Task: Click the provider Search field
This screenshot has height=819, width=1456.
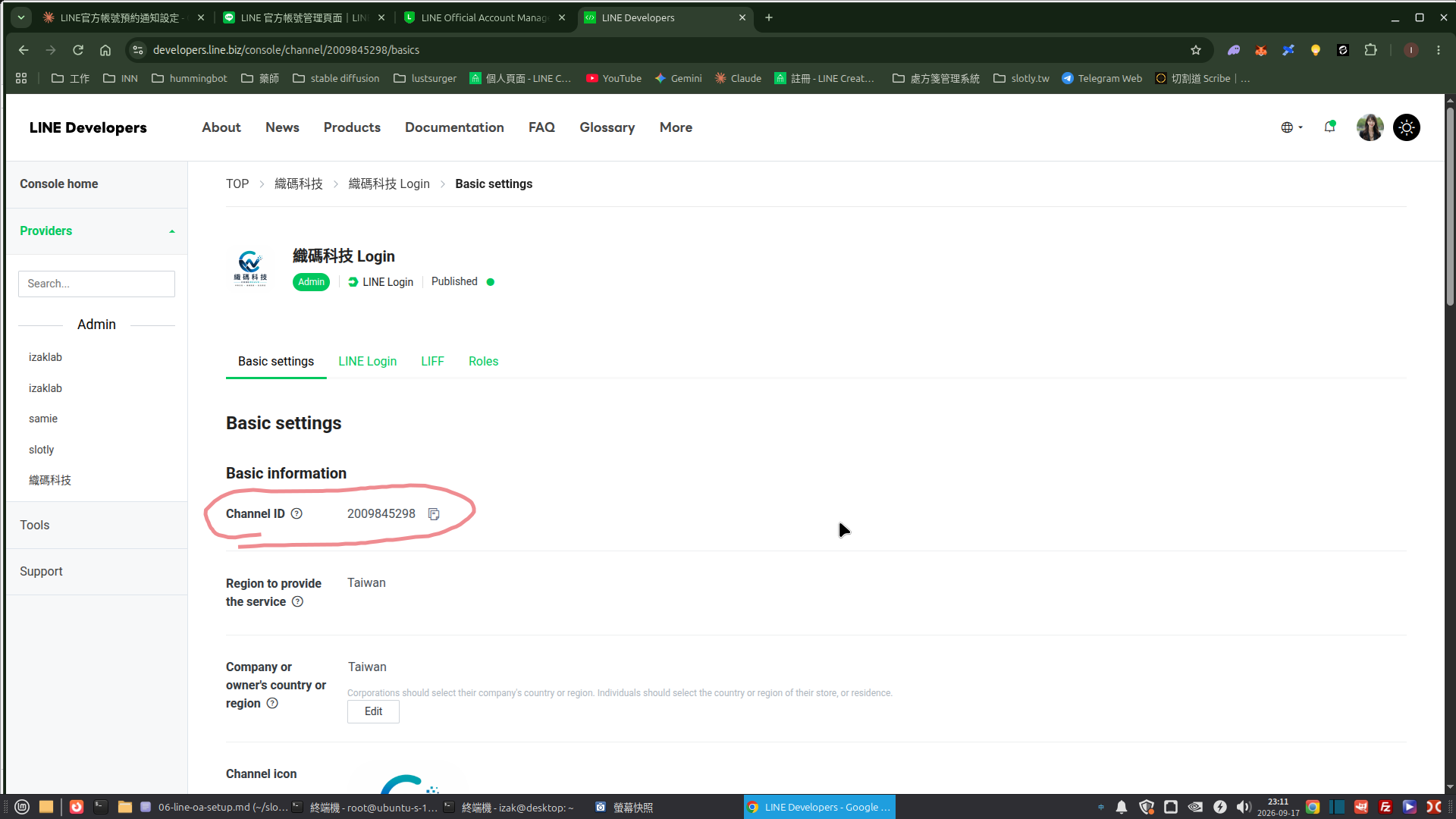Action: tap(96, 284)
